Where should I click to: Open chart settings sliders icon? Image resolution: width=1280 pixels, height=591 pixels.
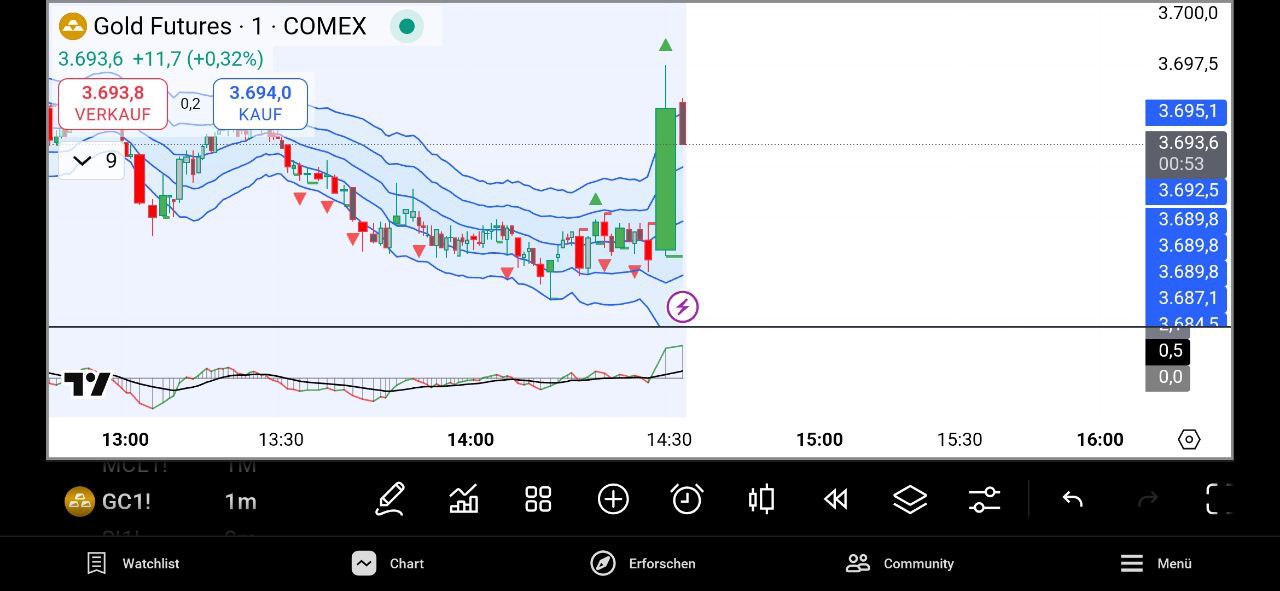point(984,499)
